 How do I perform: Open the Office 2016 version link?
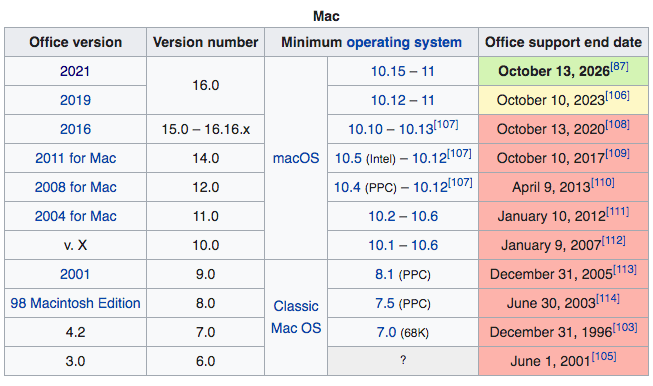(75, 129)
